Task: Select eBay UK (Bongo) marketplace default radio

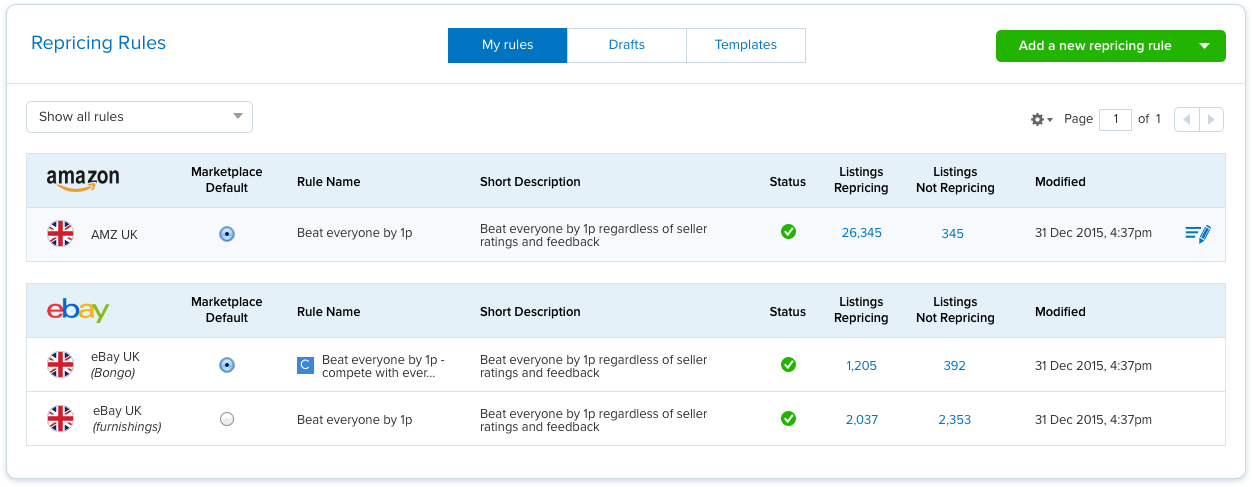Action: [x=227, y=365]
